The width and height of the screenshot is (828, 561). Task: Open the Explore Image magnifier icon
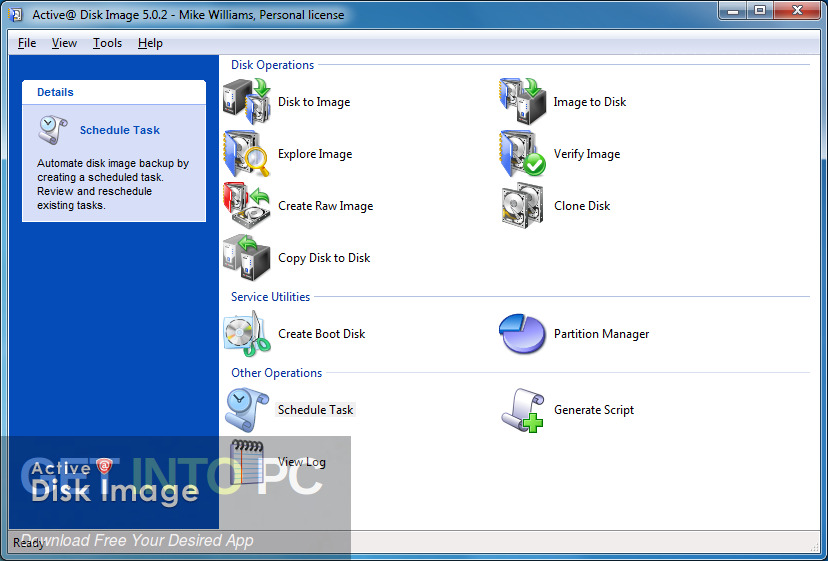(x=247, y=154)
